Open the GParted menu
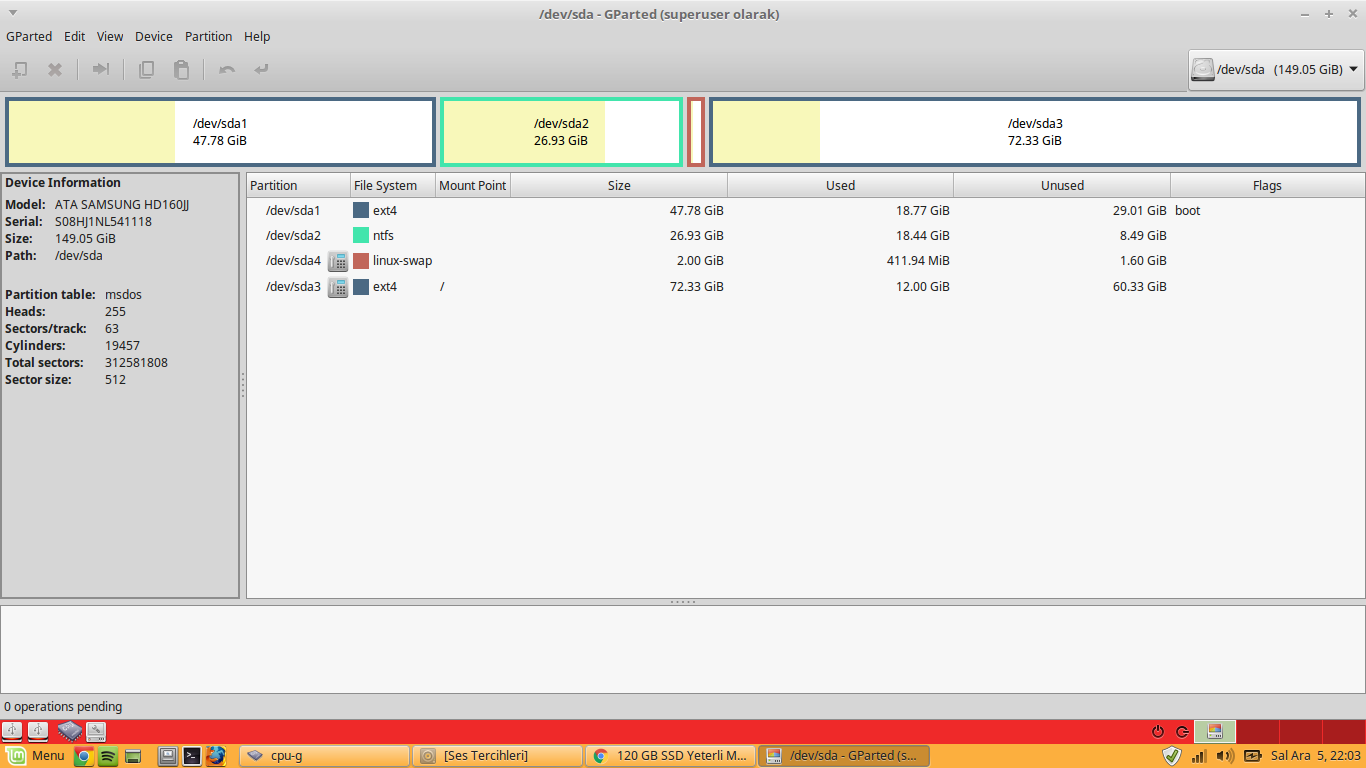 29,36
